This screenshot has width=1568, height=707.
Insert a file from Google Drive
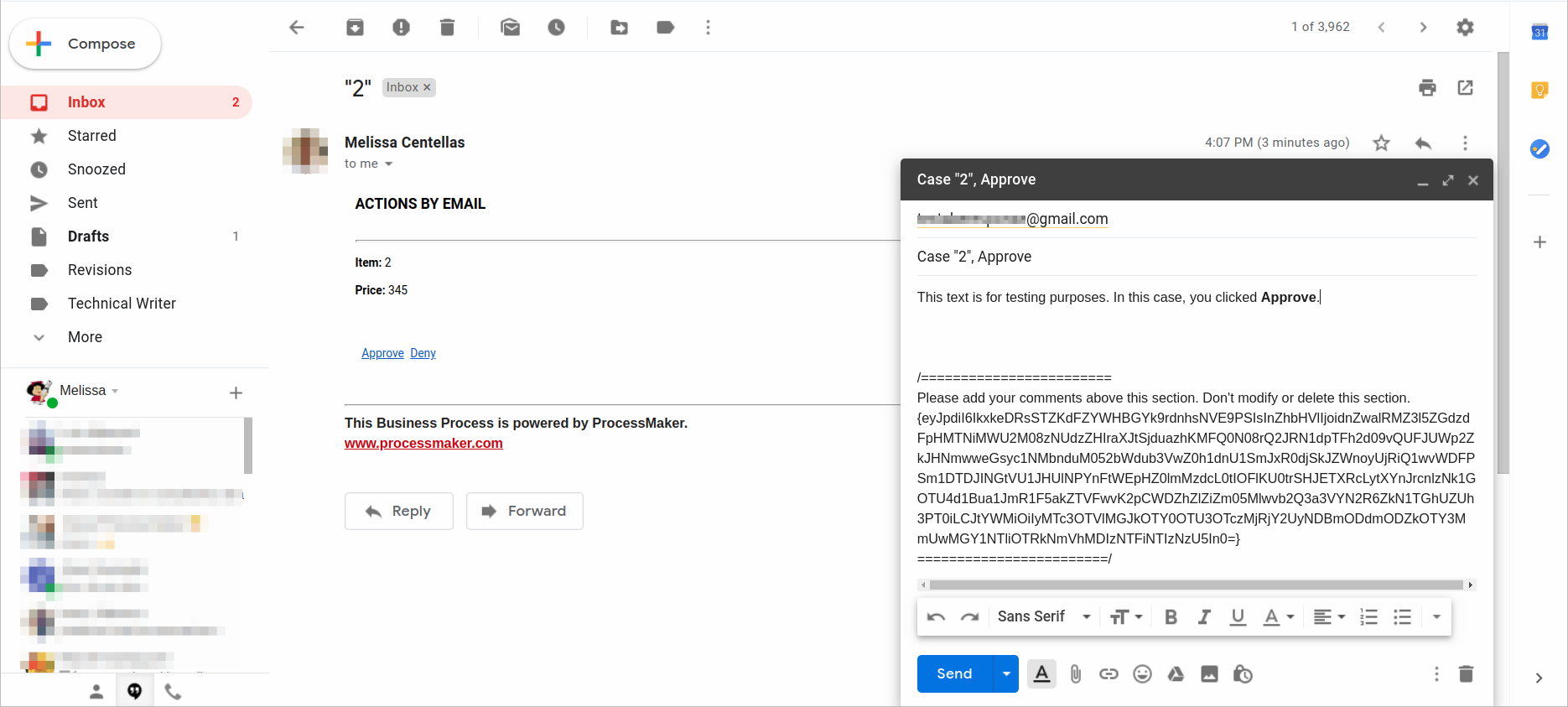[x=1176, y=674]
